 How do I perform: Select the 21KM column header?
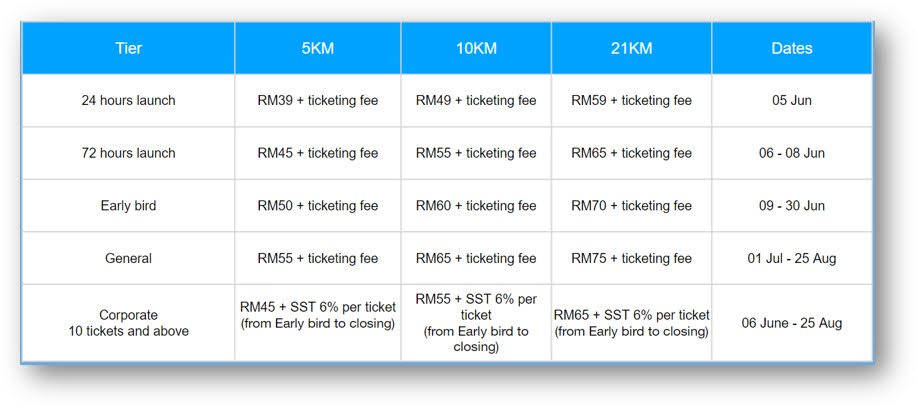(x=632, y=48)
